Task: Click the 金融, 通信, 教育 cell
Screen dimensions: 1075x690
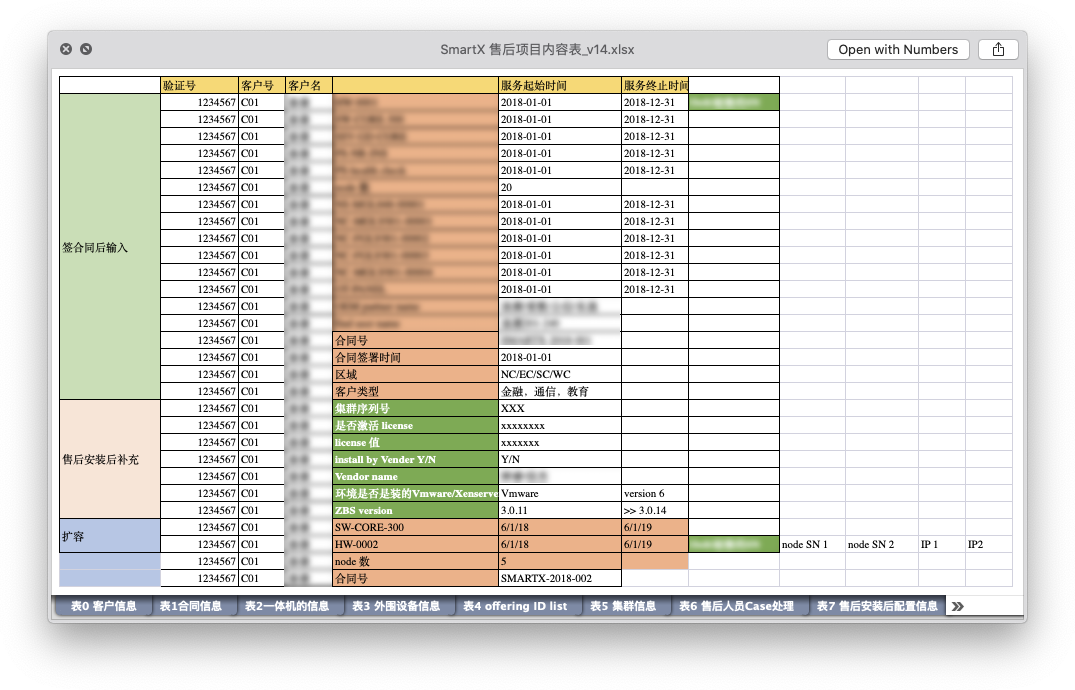Action: pos(560,392)
